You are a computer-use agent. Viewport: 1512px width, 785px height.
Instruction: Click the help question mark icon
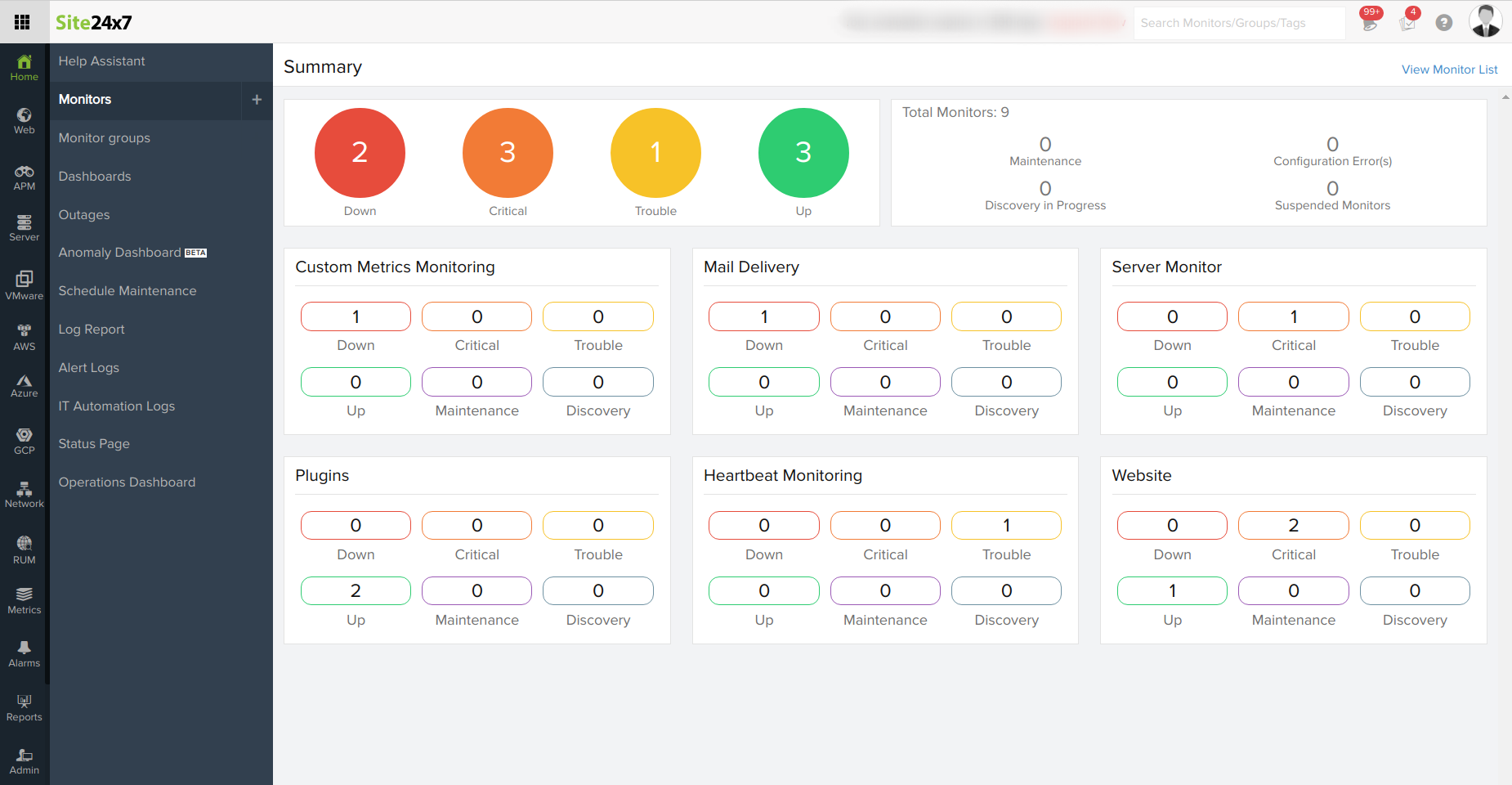click(1444, 23)
